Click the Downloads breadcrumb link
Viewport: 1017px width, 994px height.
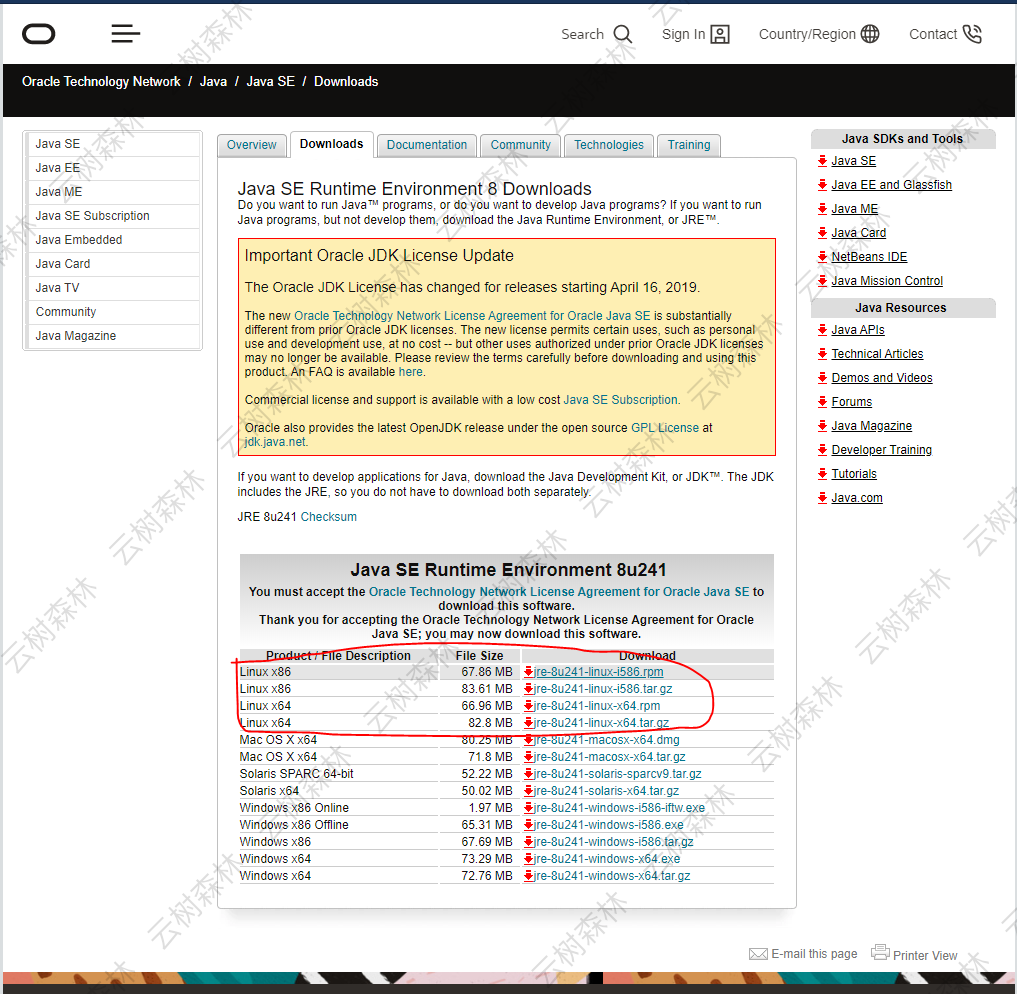346,82
